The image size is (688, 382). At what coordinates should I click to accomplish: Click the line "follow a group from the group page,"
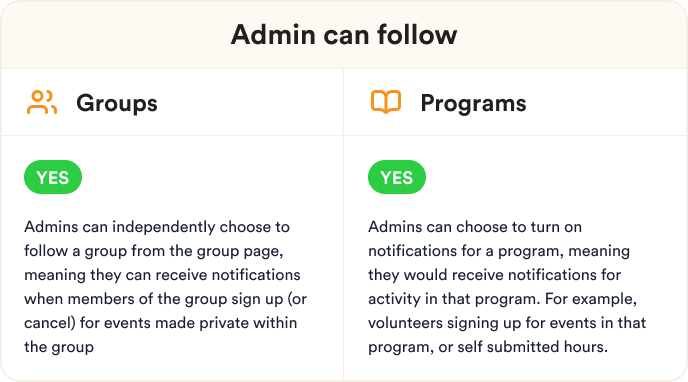(154, 251)
